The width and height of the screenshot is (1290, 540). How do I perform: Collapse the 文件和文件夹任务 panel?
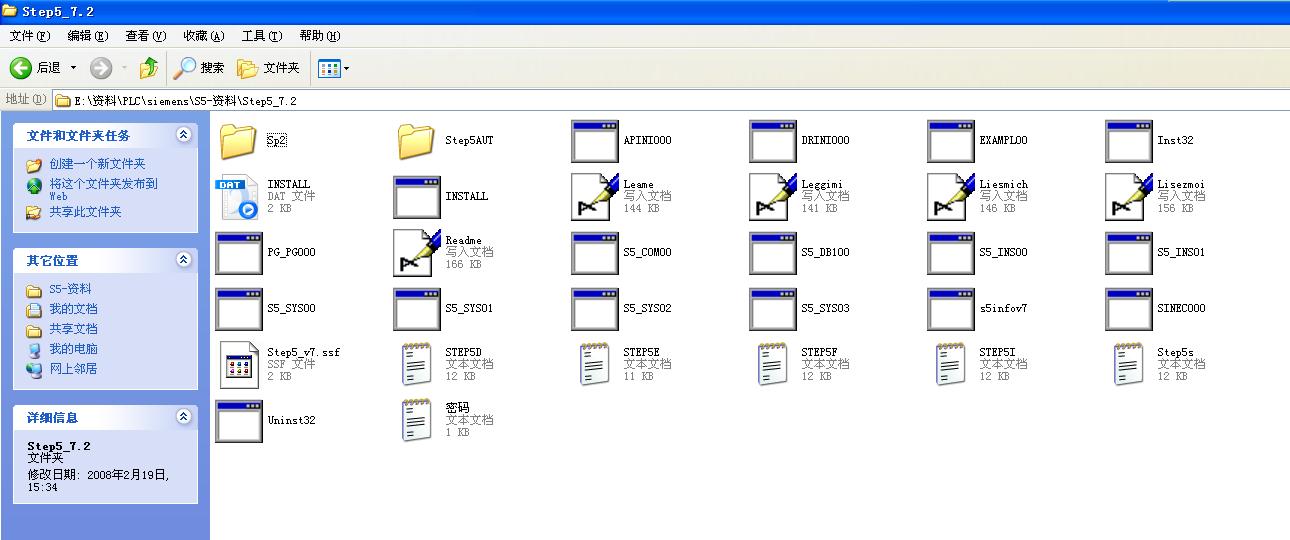[183, 135]
